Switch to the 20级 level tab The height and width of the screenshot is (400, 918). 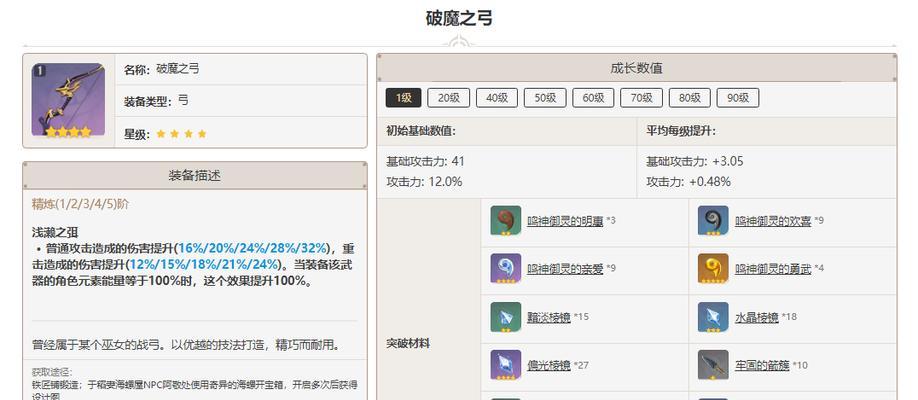pyautogui.click(x=448, y=98)
